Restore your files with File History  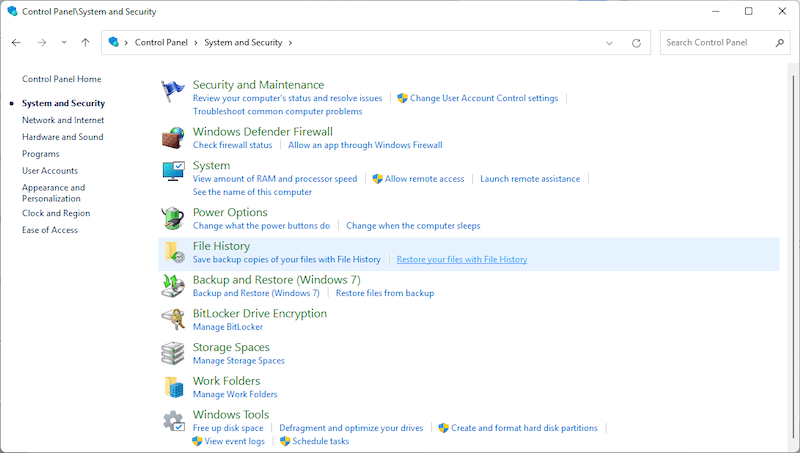point(462,259)
